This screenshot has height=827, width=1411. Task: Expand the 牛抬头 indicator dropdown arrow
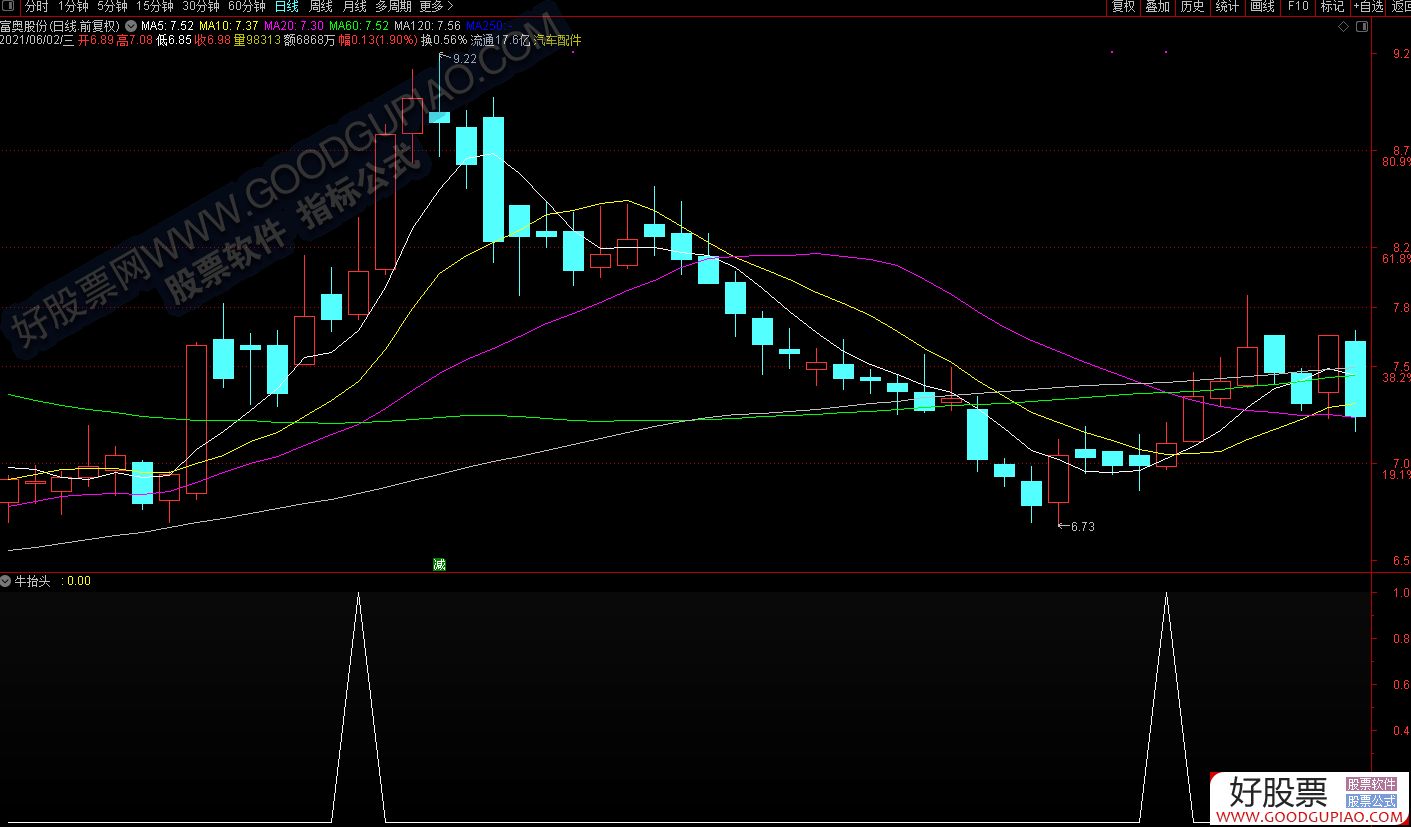point(6,580)
